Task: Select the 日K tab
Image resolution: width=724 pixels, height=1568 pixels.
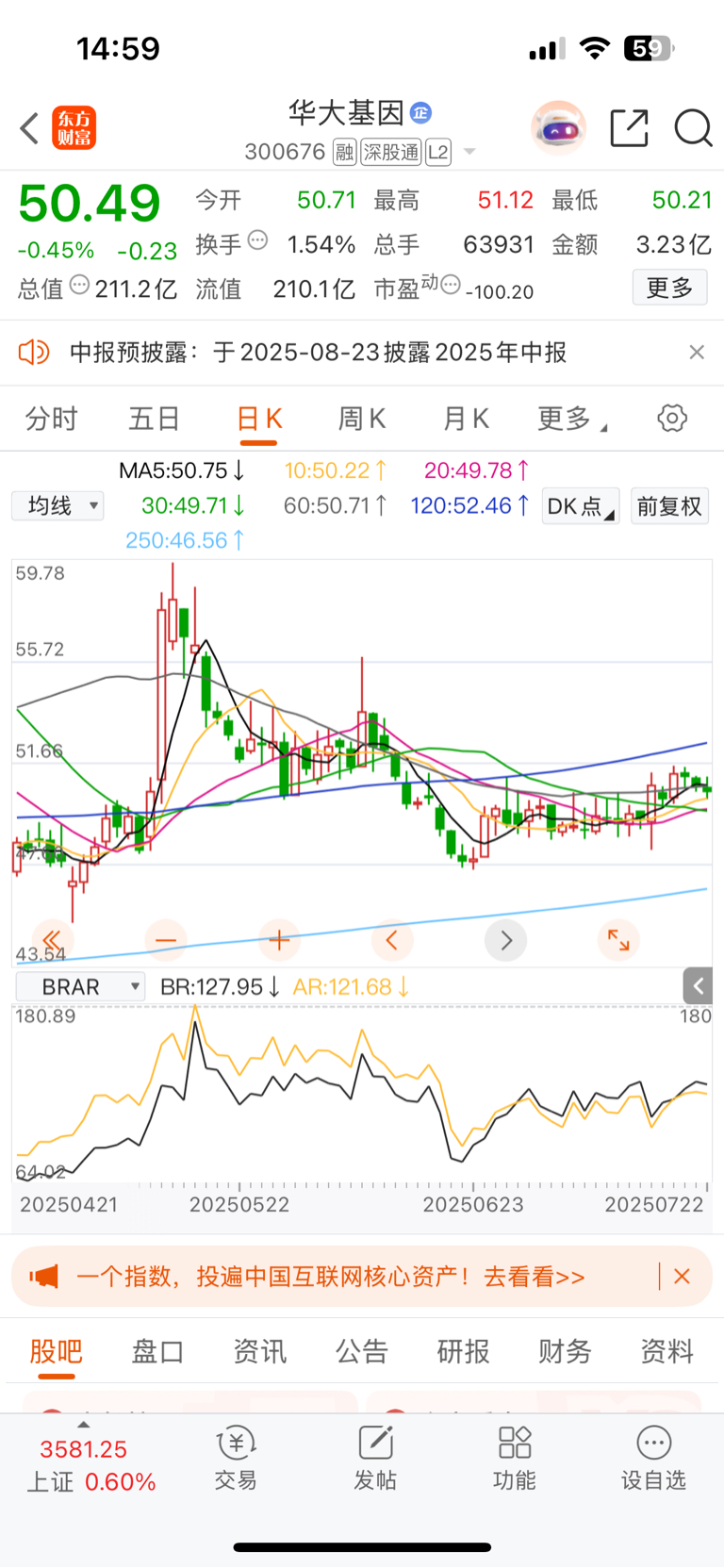Action: (259, 421)
